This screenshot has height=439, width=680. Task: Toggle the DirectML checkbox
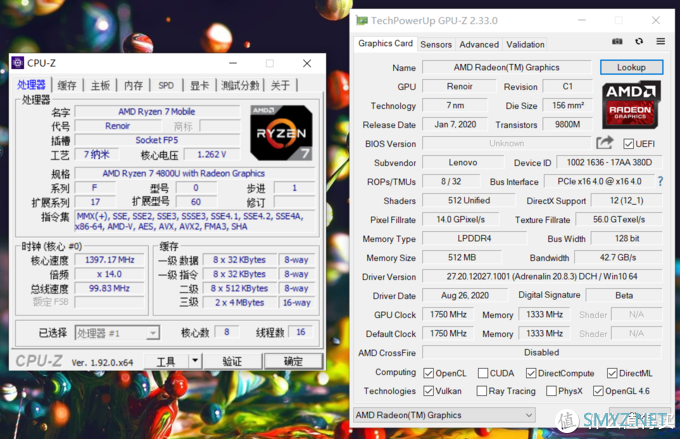click(612, 373)
